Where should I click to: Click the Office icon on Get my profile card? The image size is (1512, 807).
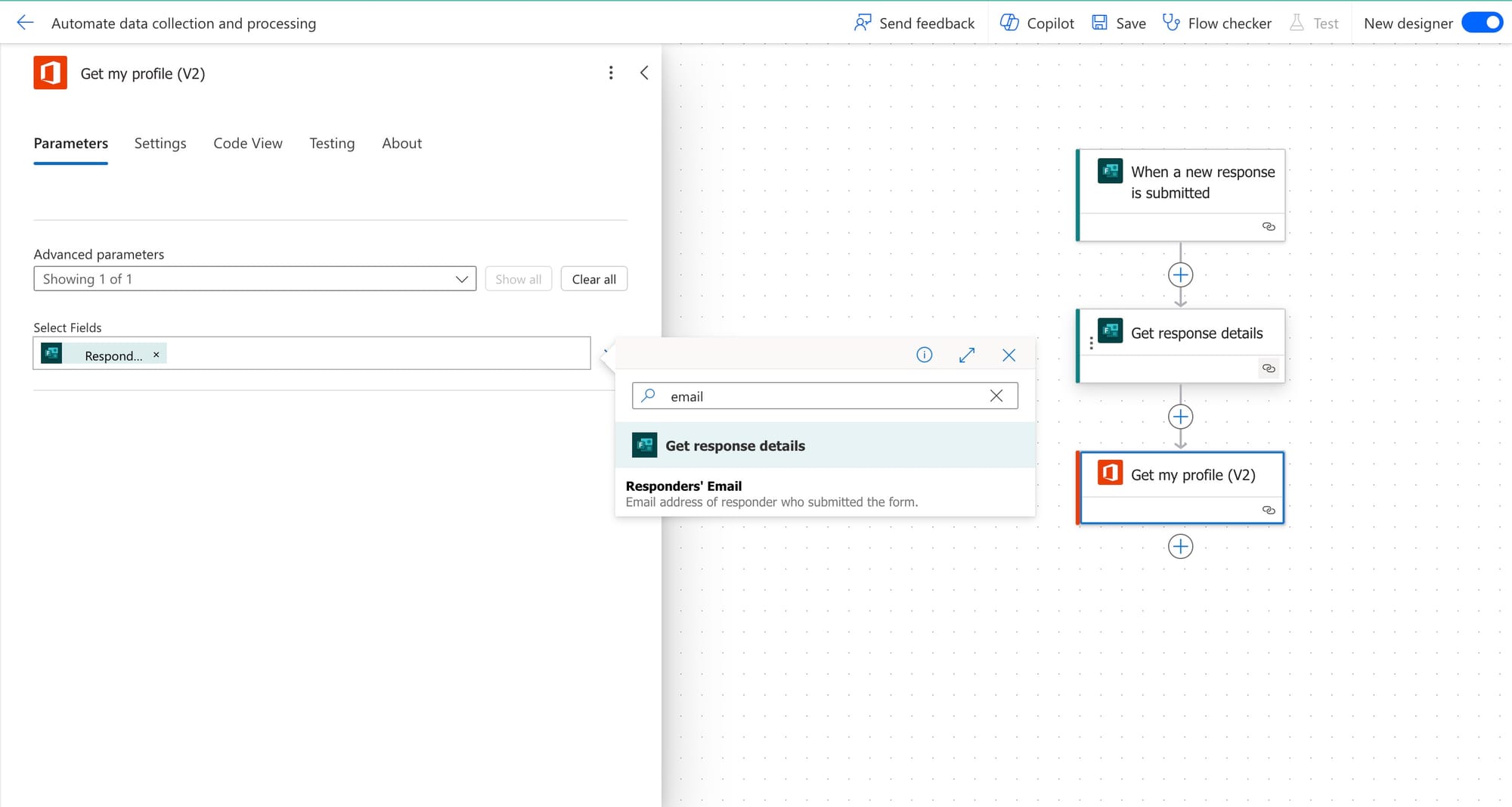[1110, 472]
